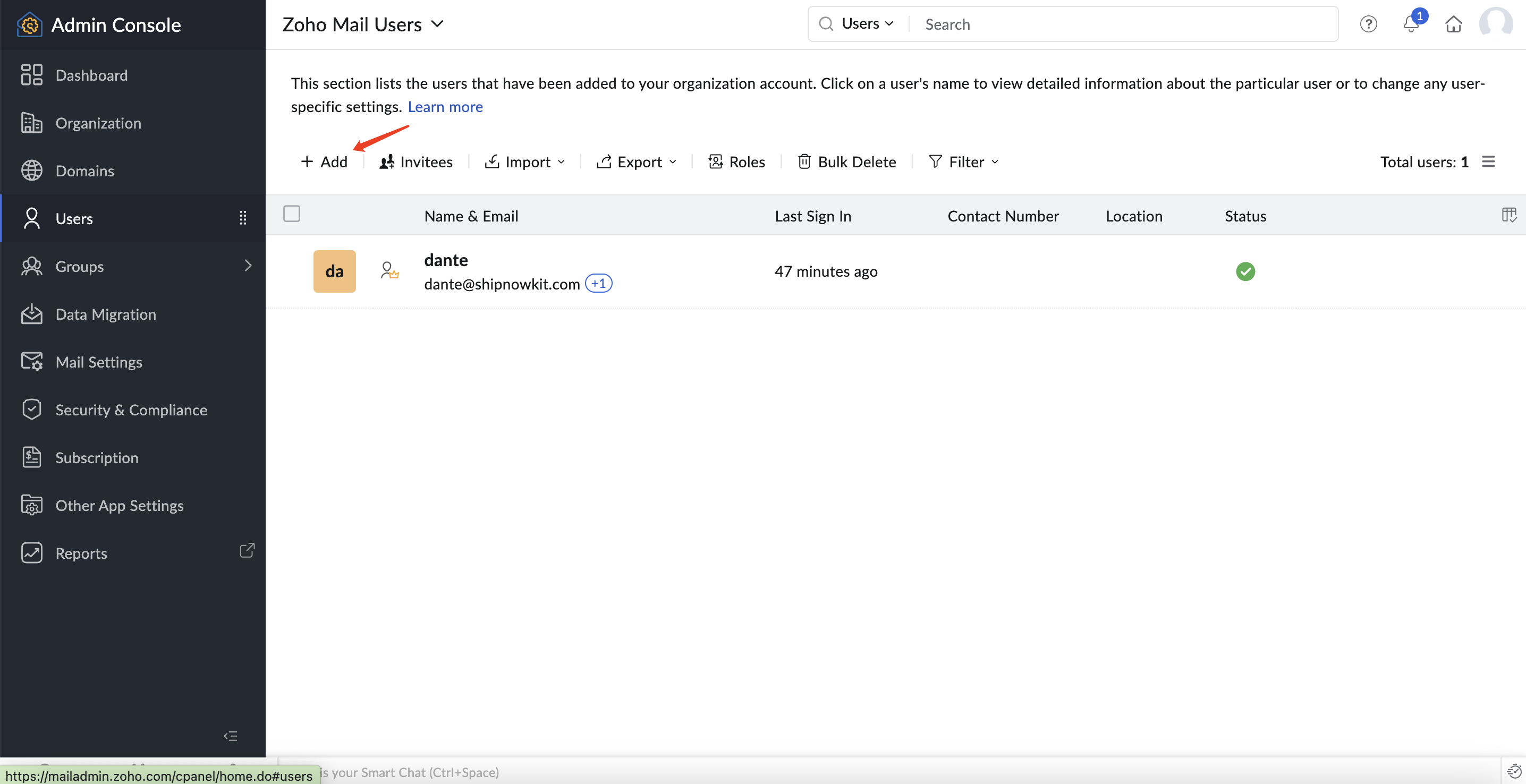This screenshot has height=784, width=1526.
Task: Click the Users row drag-handle dots
Action: pyautogui.click(x=243, y=218)
